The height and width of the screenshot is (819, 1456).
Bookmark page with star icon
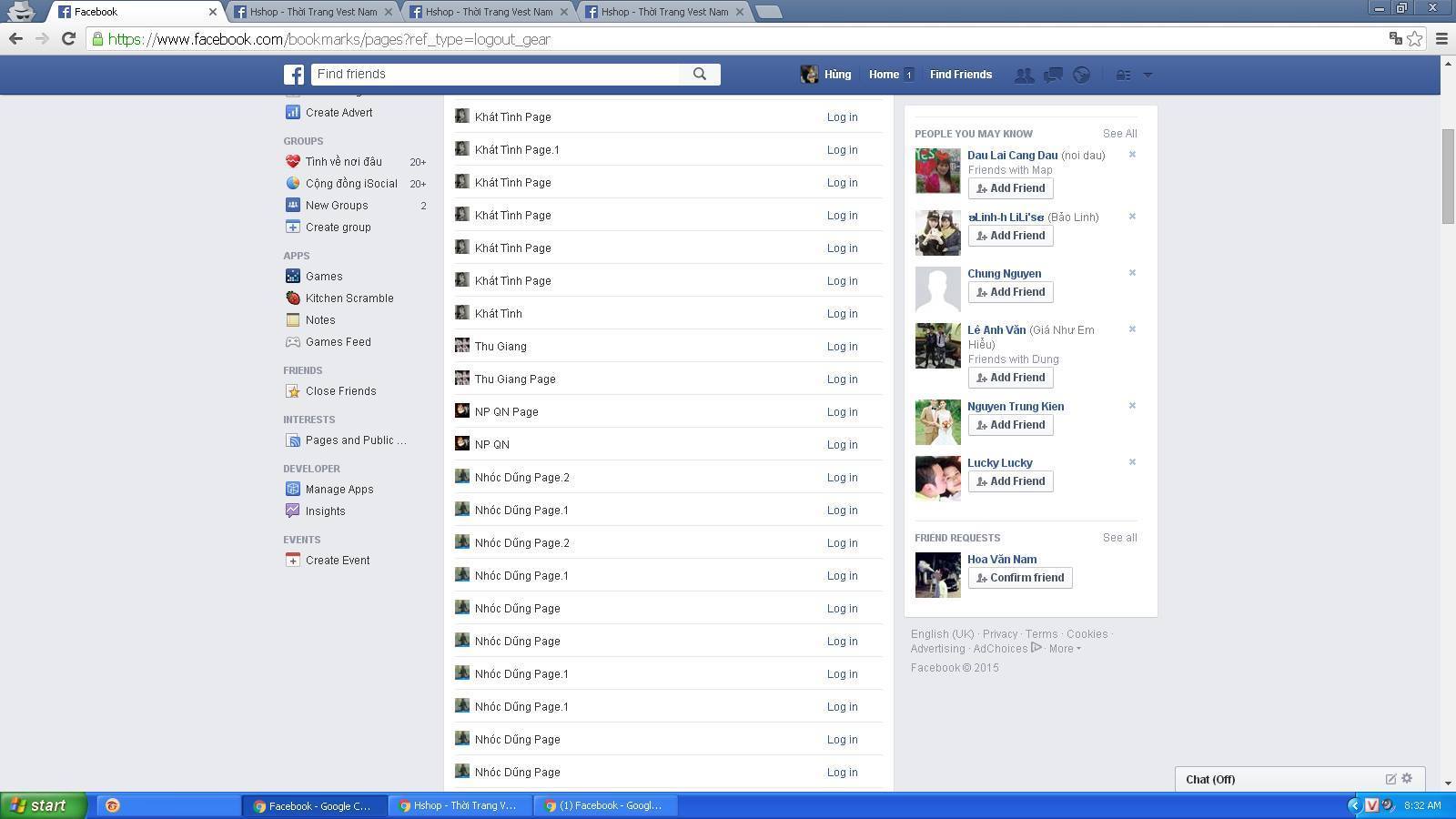(1415, 38)
